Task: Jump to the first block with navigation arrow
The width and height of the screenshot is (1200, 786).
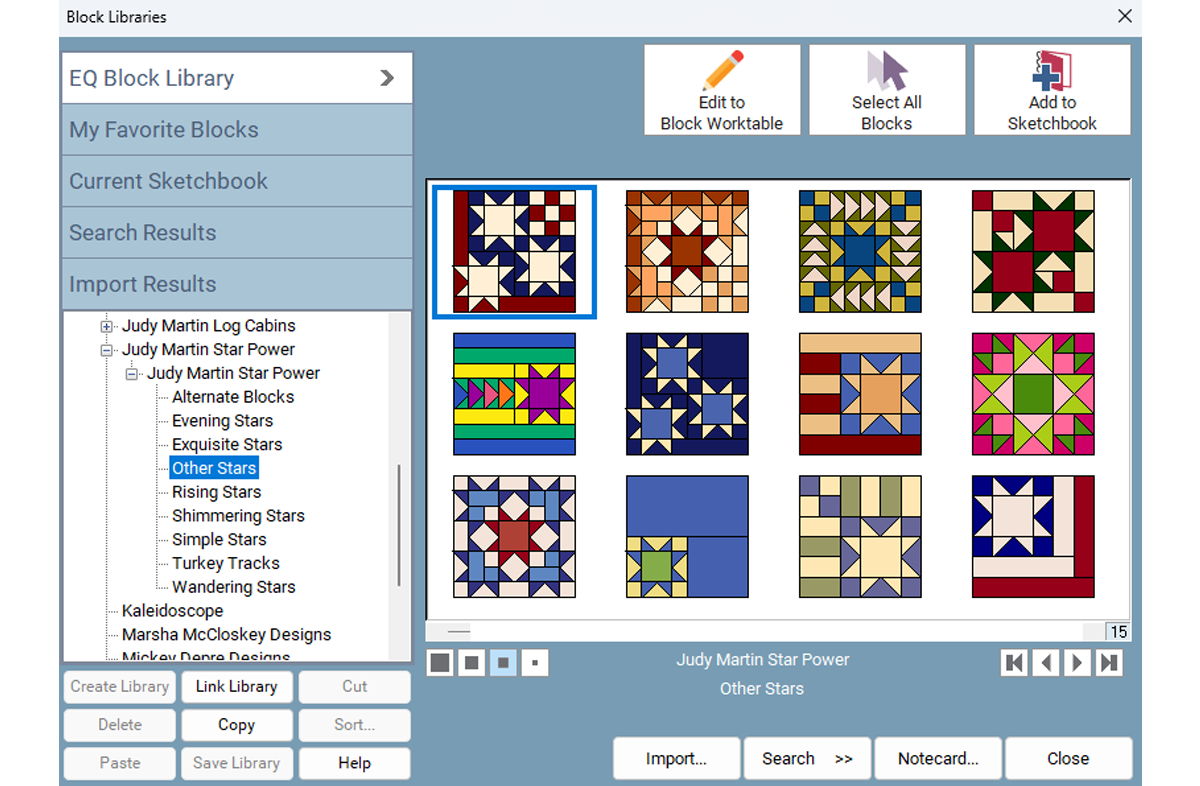Action: pyautogui.click(x=1014, y=663)
